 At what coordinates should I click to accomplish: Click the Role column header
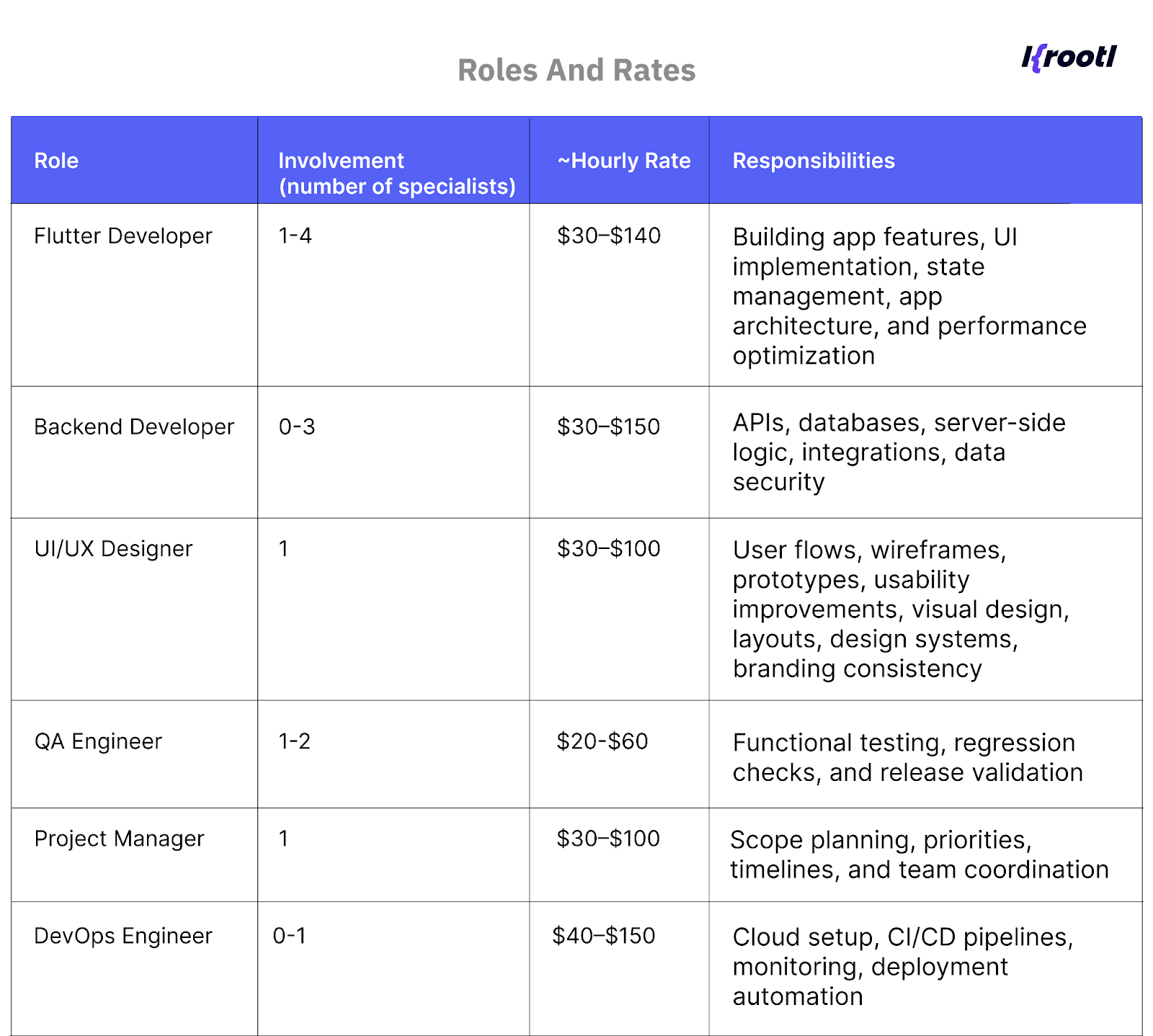(55, 160)
